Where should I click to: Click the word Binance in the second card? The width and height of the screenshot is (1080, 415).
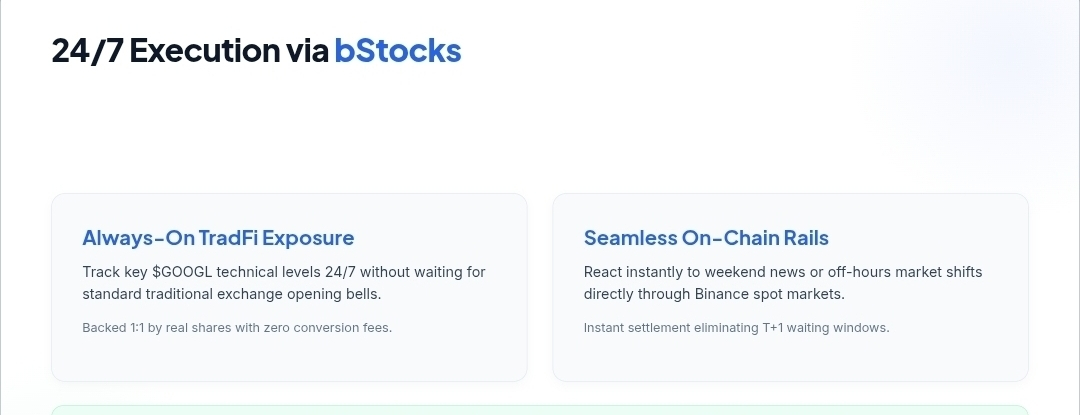tap(719, 294)
